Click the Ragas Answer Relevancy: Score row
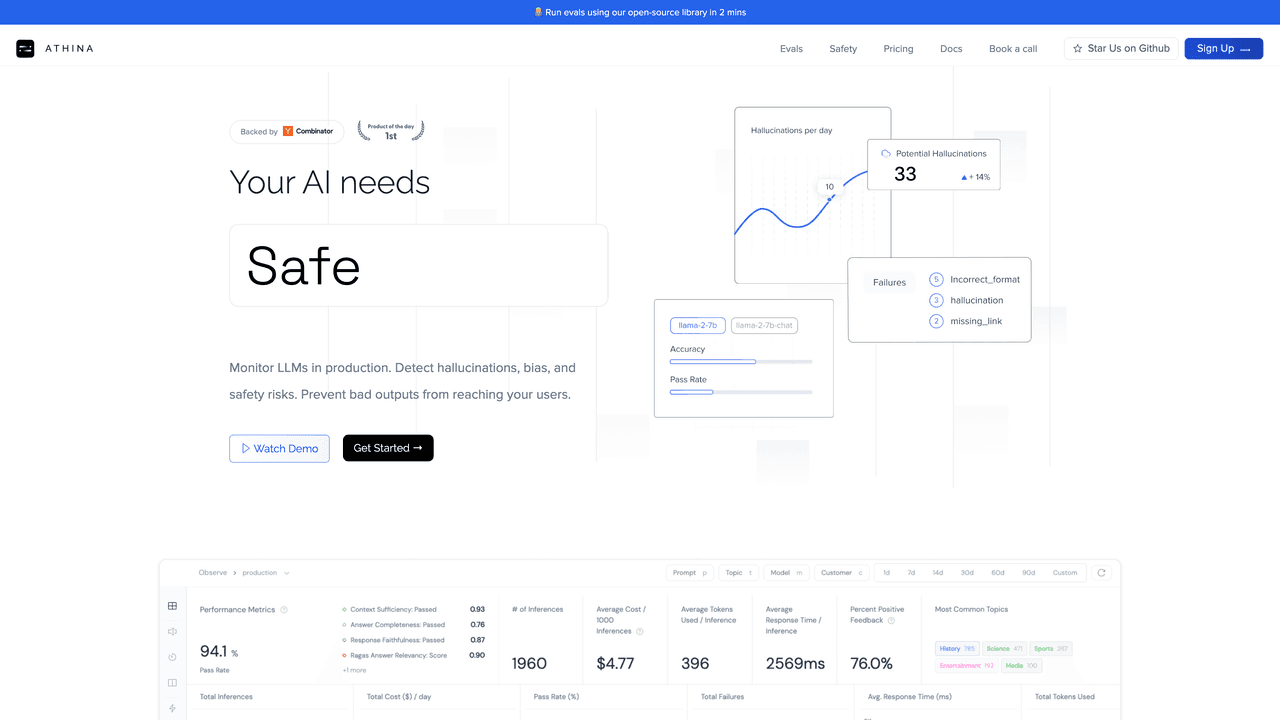This screenshot has width=1280, height=720. point(414,655)
